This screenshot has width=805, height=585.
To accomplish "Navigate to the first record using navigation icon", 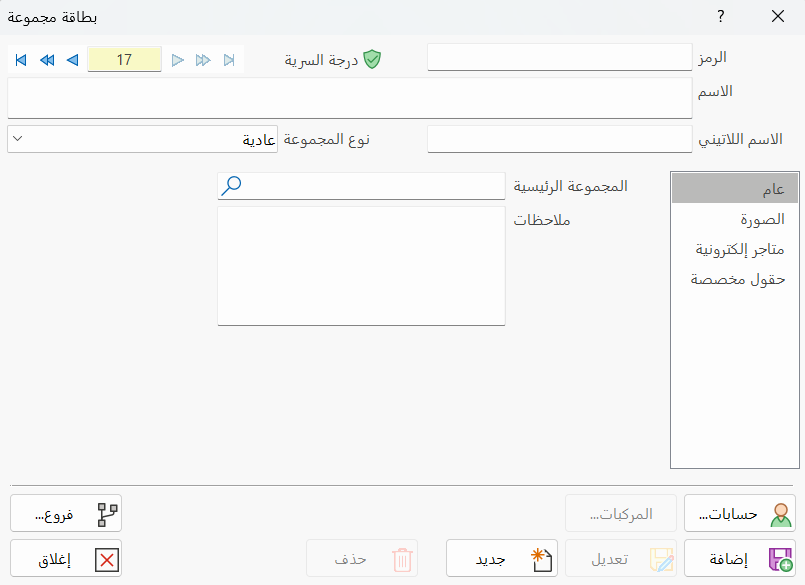I will click(x=20, y=60).
